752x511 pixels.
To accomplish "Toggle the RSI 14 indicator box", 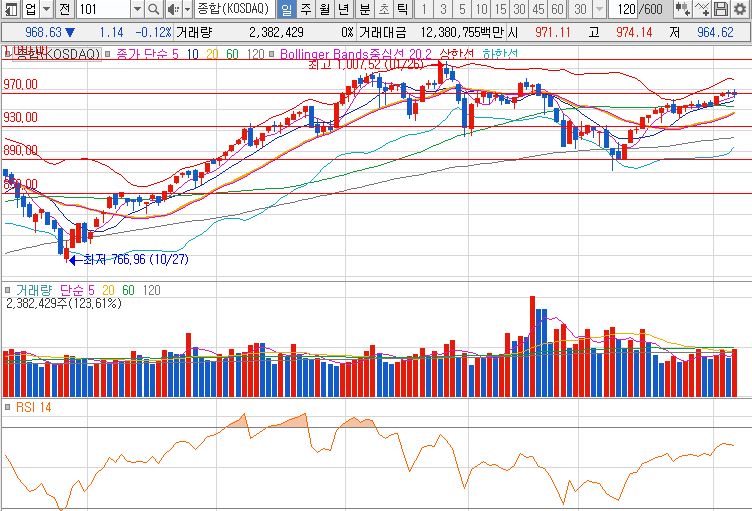I will (8, 407).
